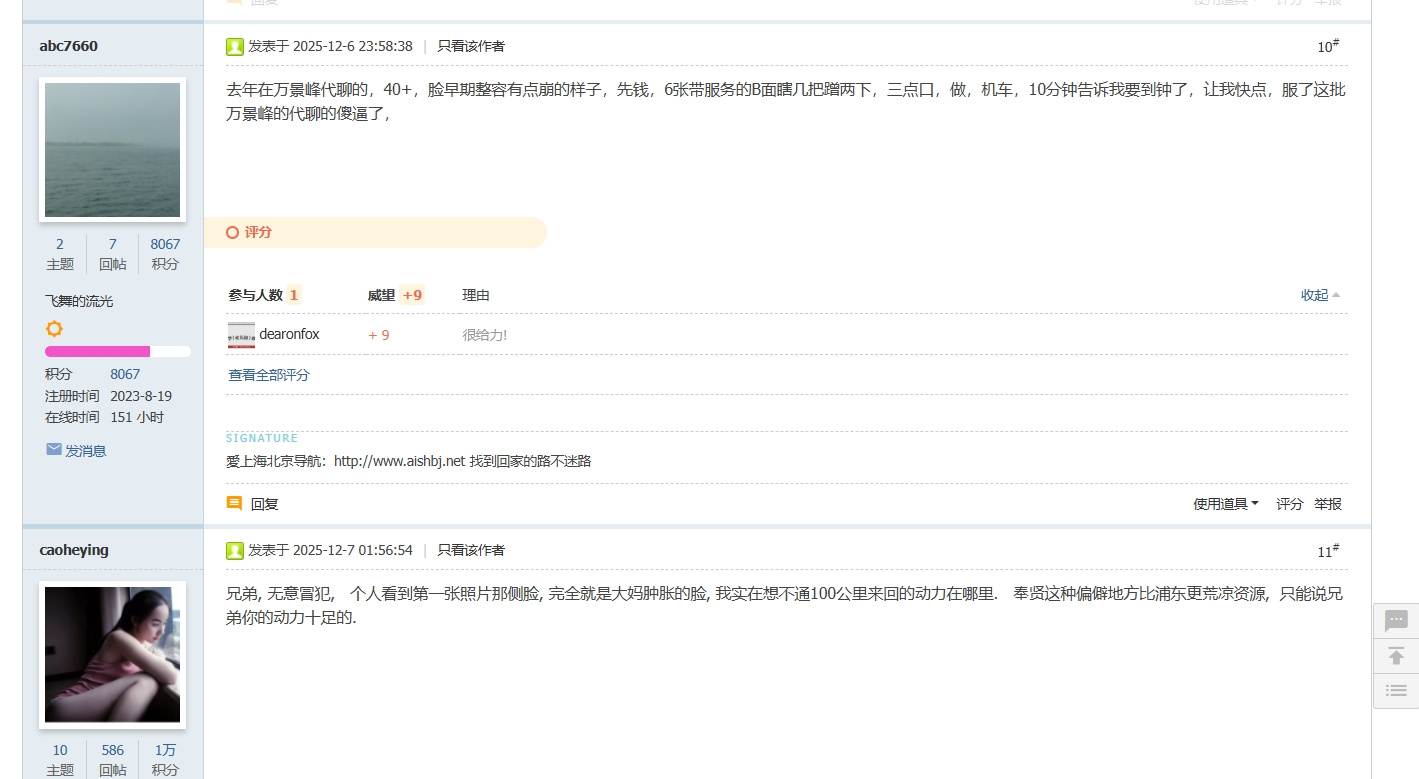The height and width of the screenshot is (779, 1419).
Task: Click 评分 at the bottom of post 10
Action: (1288, 504)
